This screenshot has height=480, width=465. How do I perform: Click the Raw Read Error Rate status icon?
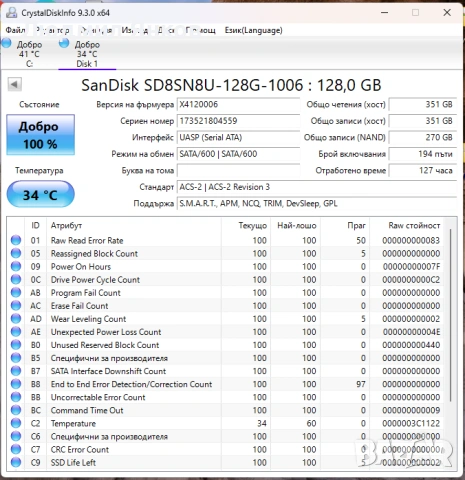coord(16,240)
